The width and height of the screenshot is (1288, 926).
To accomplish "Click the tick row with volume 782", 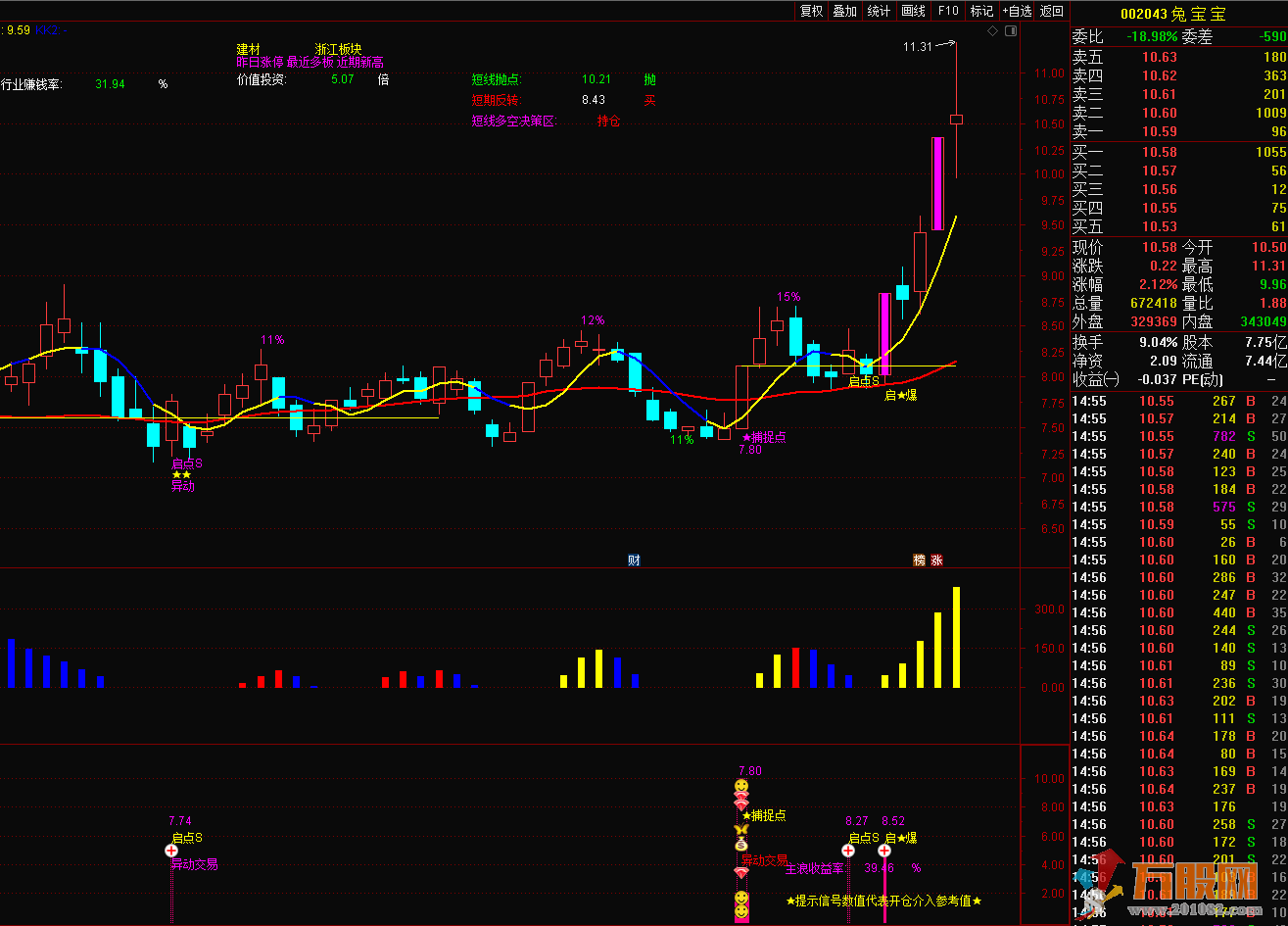I will click(x=1179, y=436).
